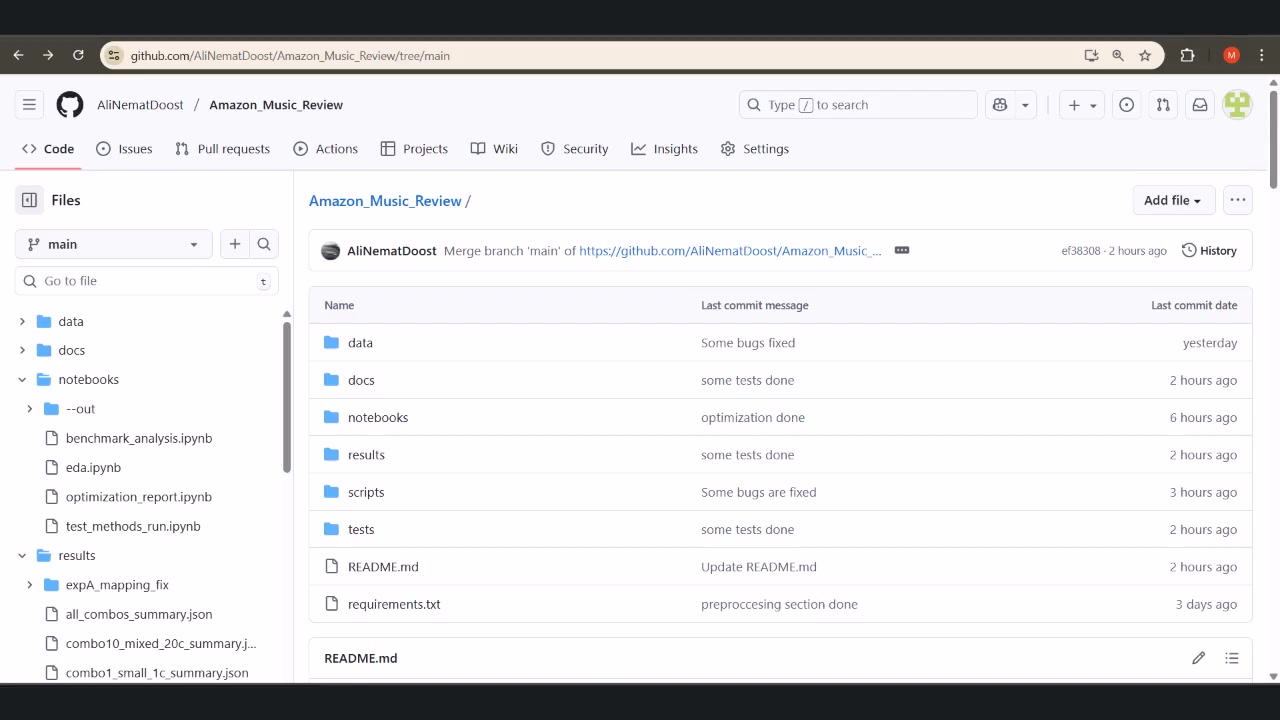Open the scripts folder in the file list

tap(366, 492)
